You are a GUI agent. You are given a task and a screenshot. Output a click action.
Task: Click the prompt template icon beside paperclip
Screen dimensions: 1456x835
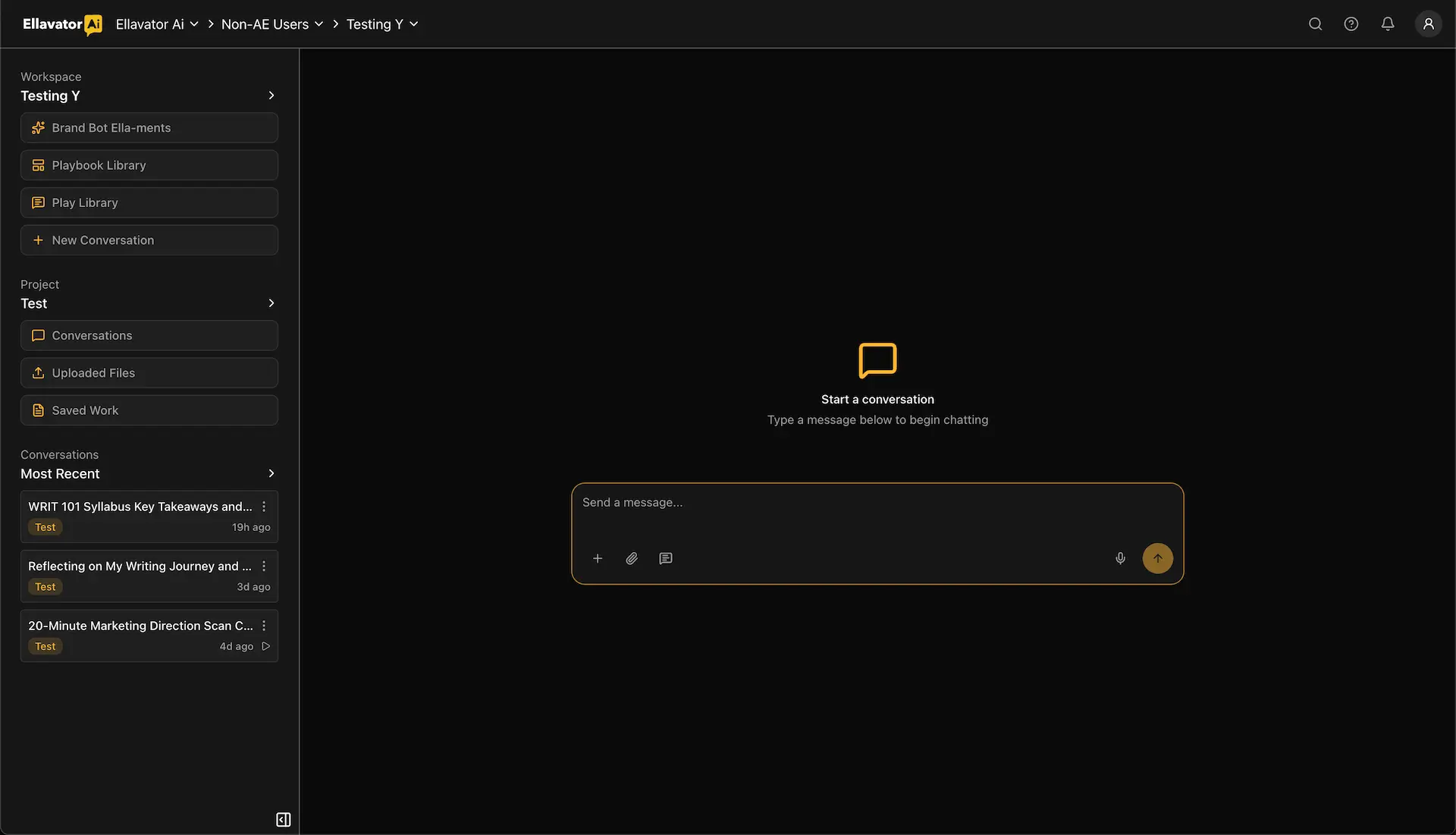pos(666,559)
